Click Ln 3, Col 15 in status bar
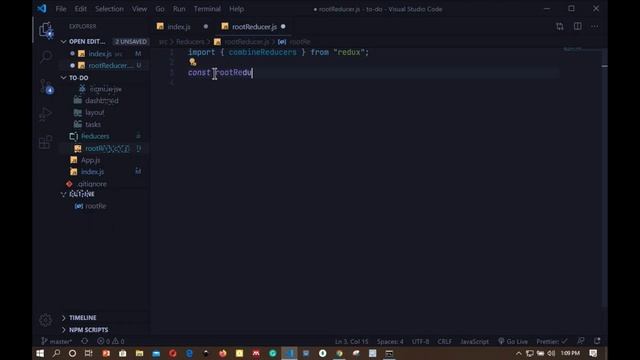 point(351,341)
